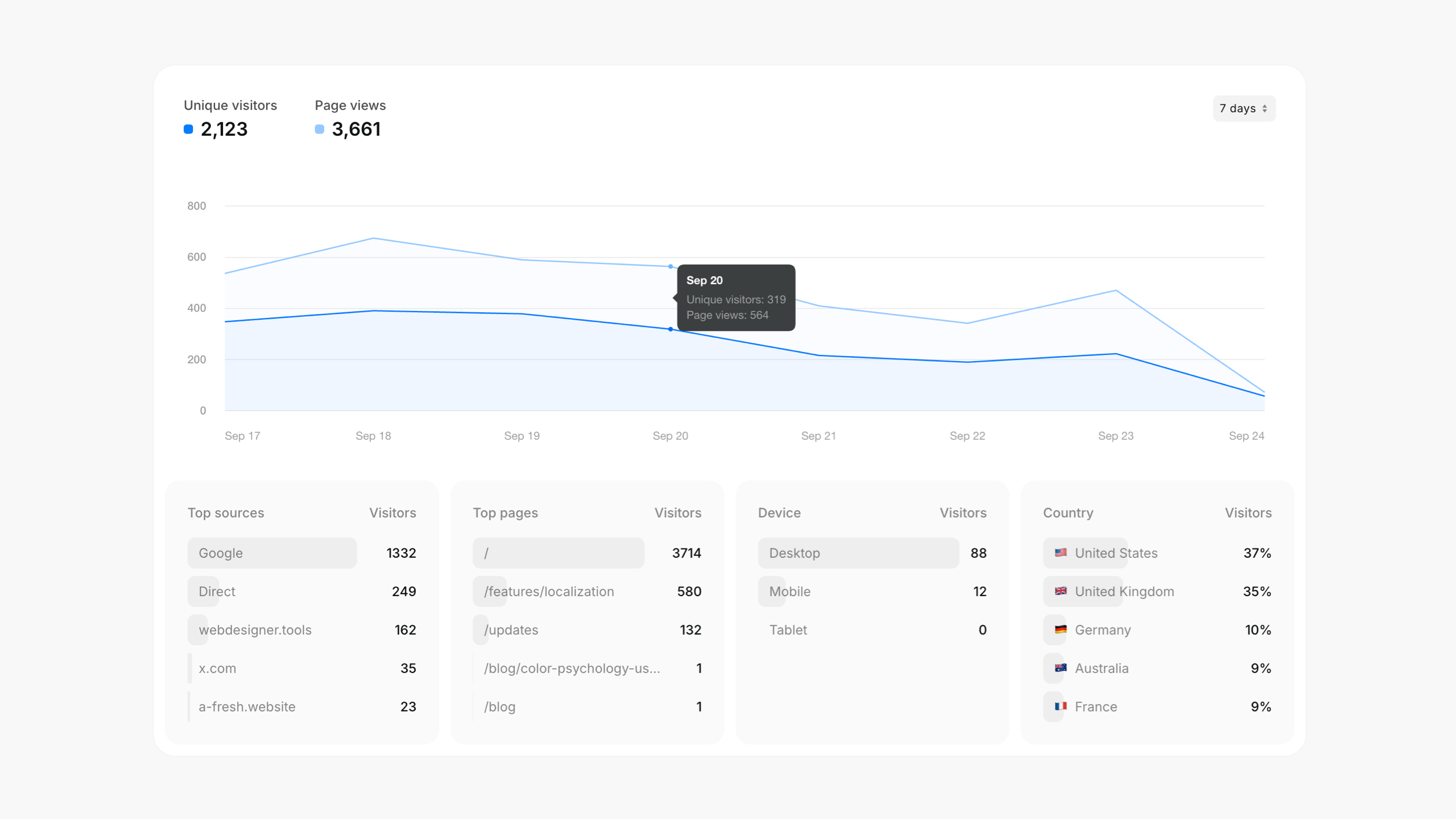
Task: Click the Sep 20 data point marker
Action: (x=671, y=329)
